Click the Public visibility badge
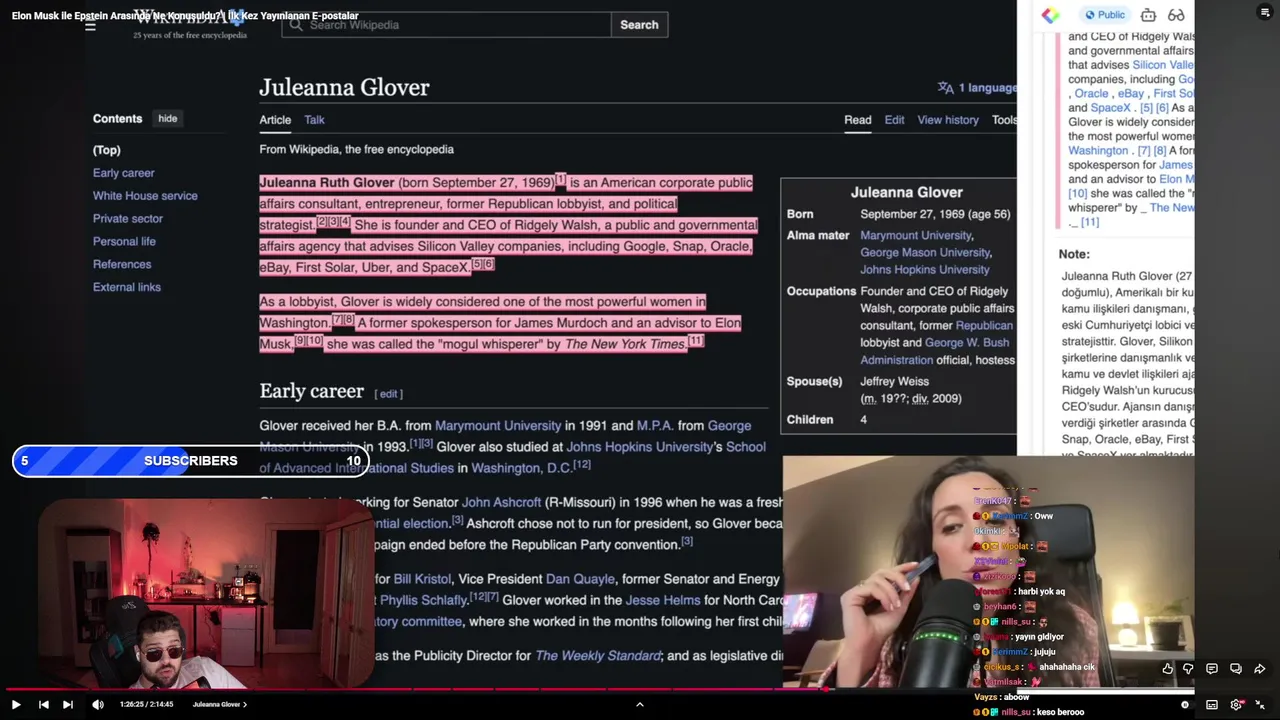 point(1105,15)
